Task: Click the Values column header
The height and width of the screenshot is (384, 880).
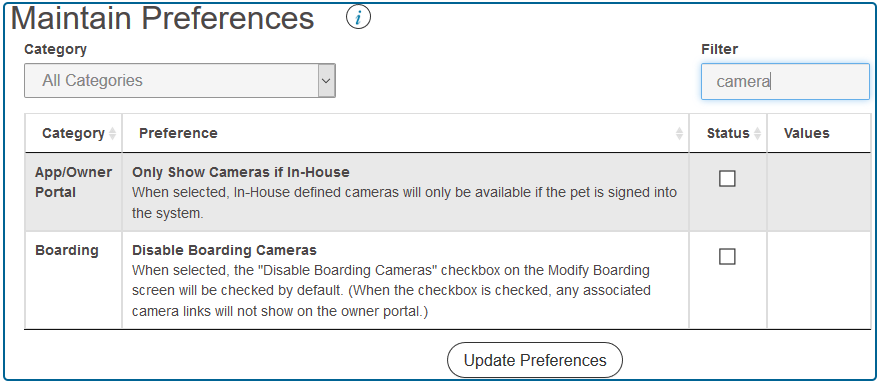Action: [806, 134]
